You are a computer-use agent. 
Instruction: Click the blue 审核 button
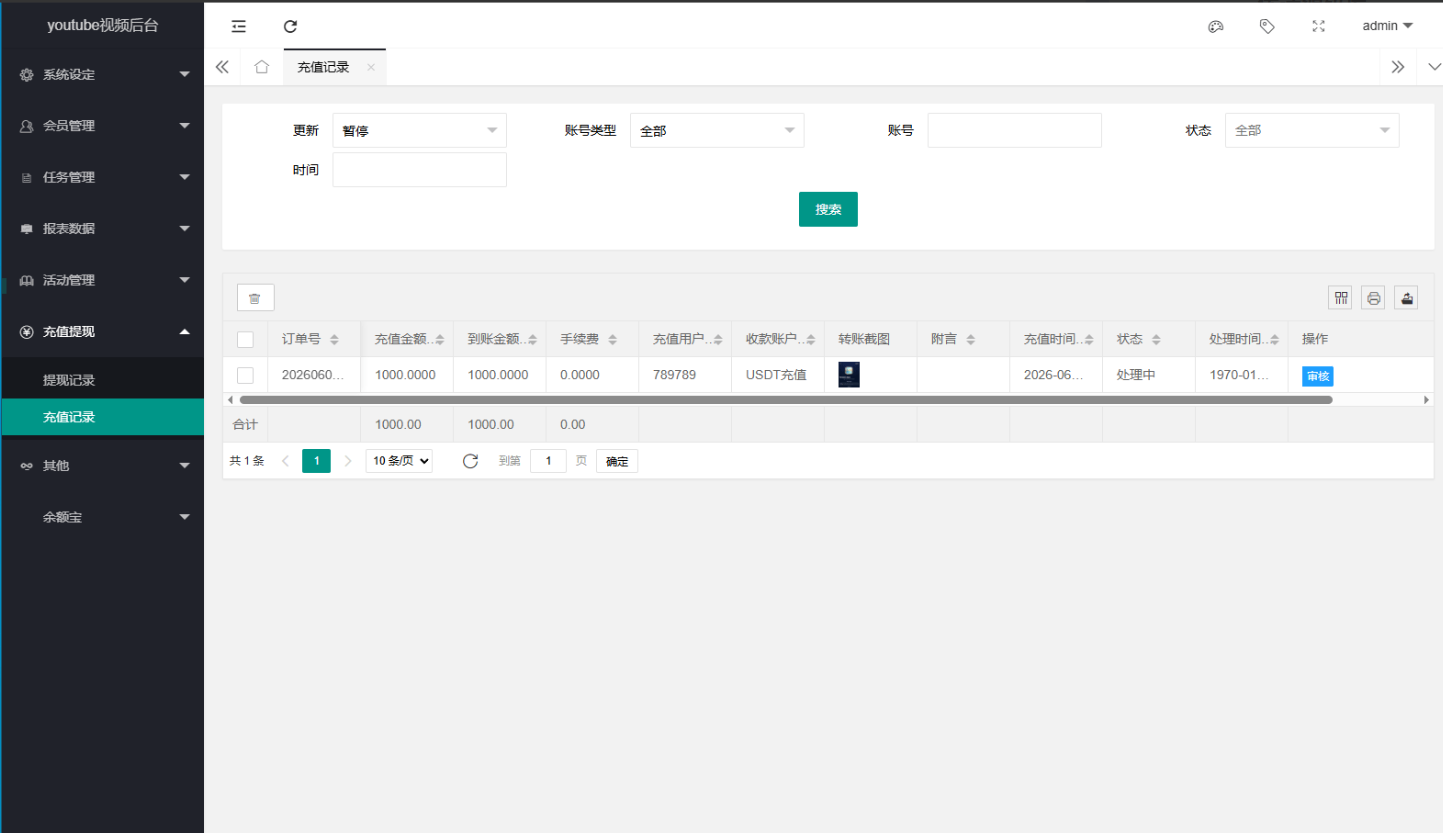(x=1318, y=376)
